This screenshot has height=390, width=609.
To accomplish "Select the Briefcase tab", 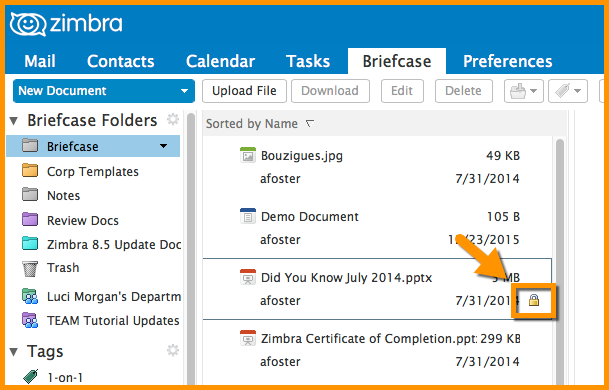I will (397, 61).
